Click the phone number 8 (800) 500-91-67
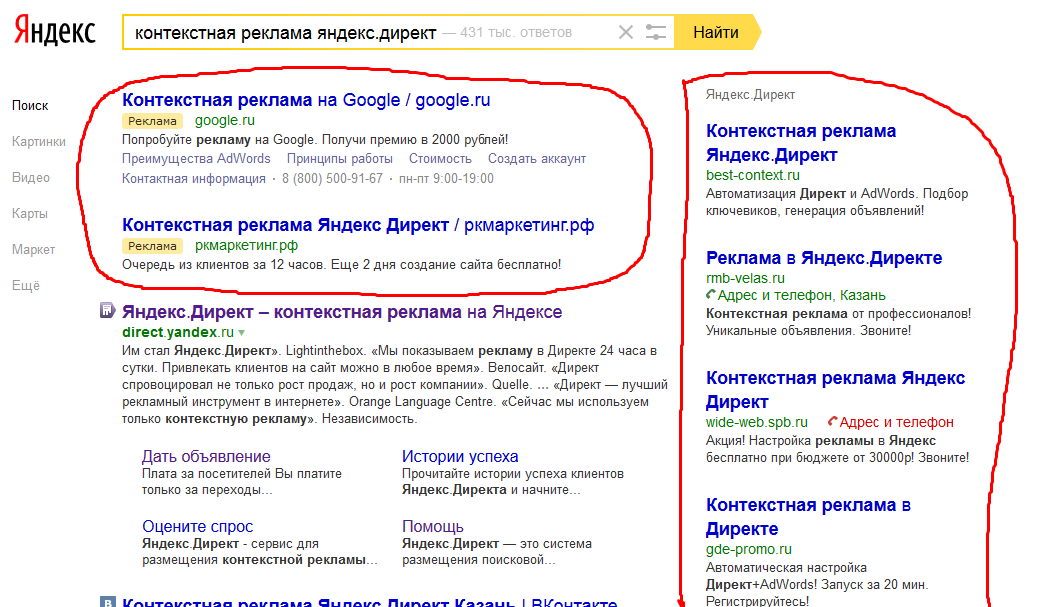This screenshot has height=607, width=1046. tap(332, 178)
